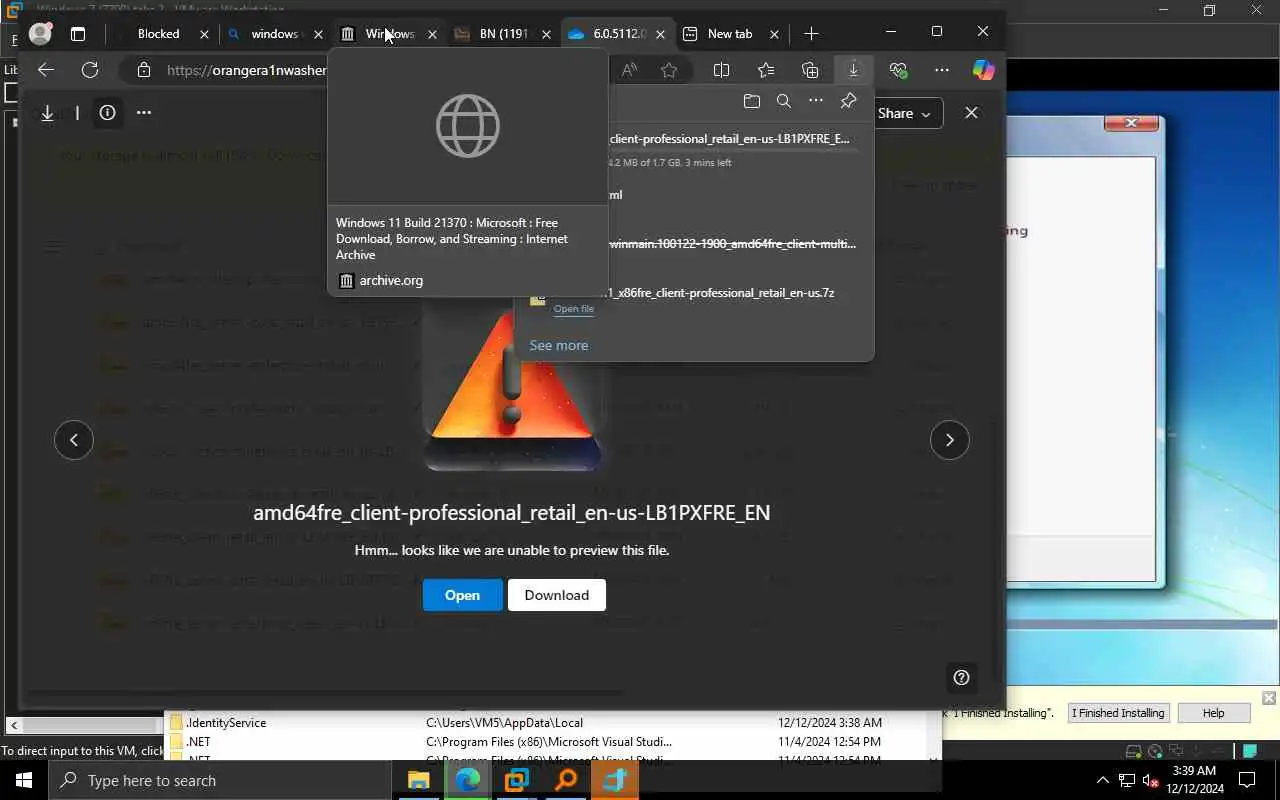Open File Explorer from taskbar
Image resolution: width=1280 pixels, height=800 pixels.
(418, 781)
